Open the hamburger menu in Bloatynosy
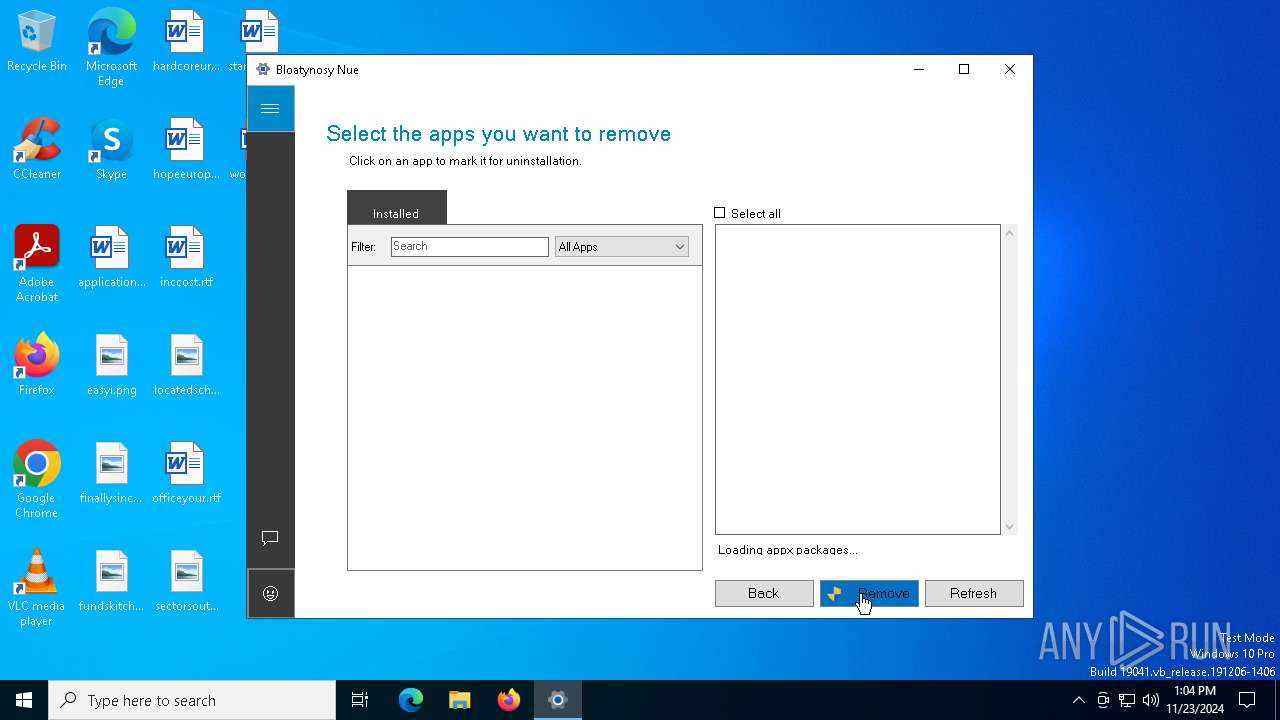Screen dimensions: 1280x720 pyautogui.click(x=270, y=108)
